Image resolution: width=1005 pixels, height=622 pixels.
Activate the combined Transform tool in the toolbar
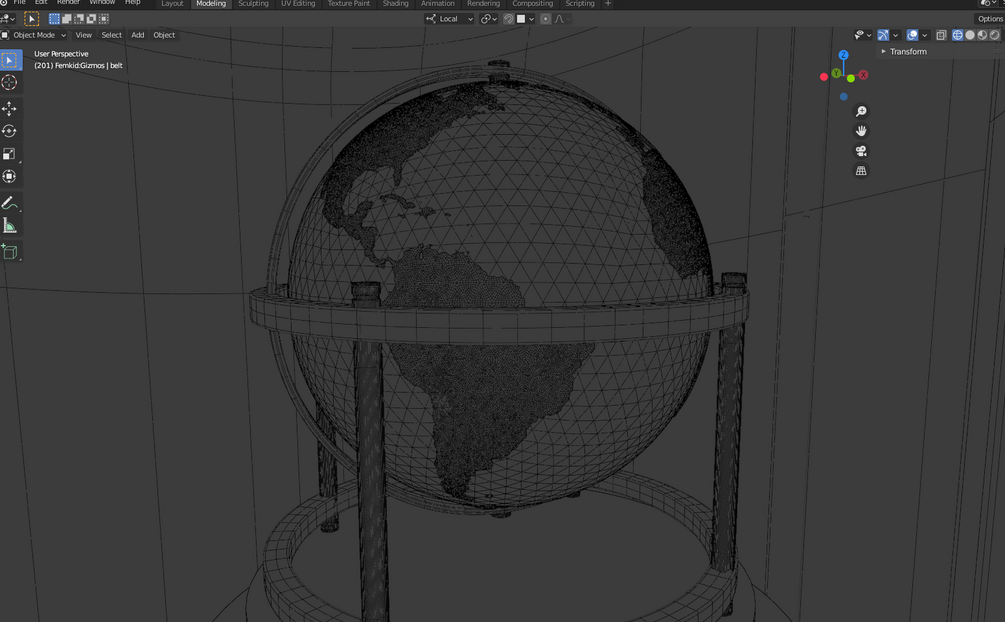[10, 176]
